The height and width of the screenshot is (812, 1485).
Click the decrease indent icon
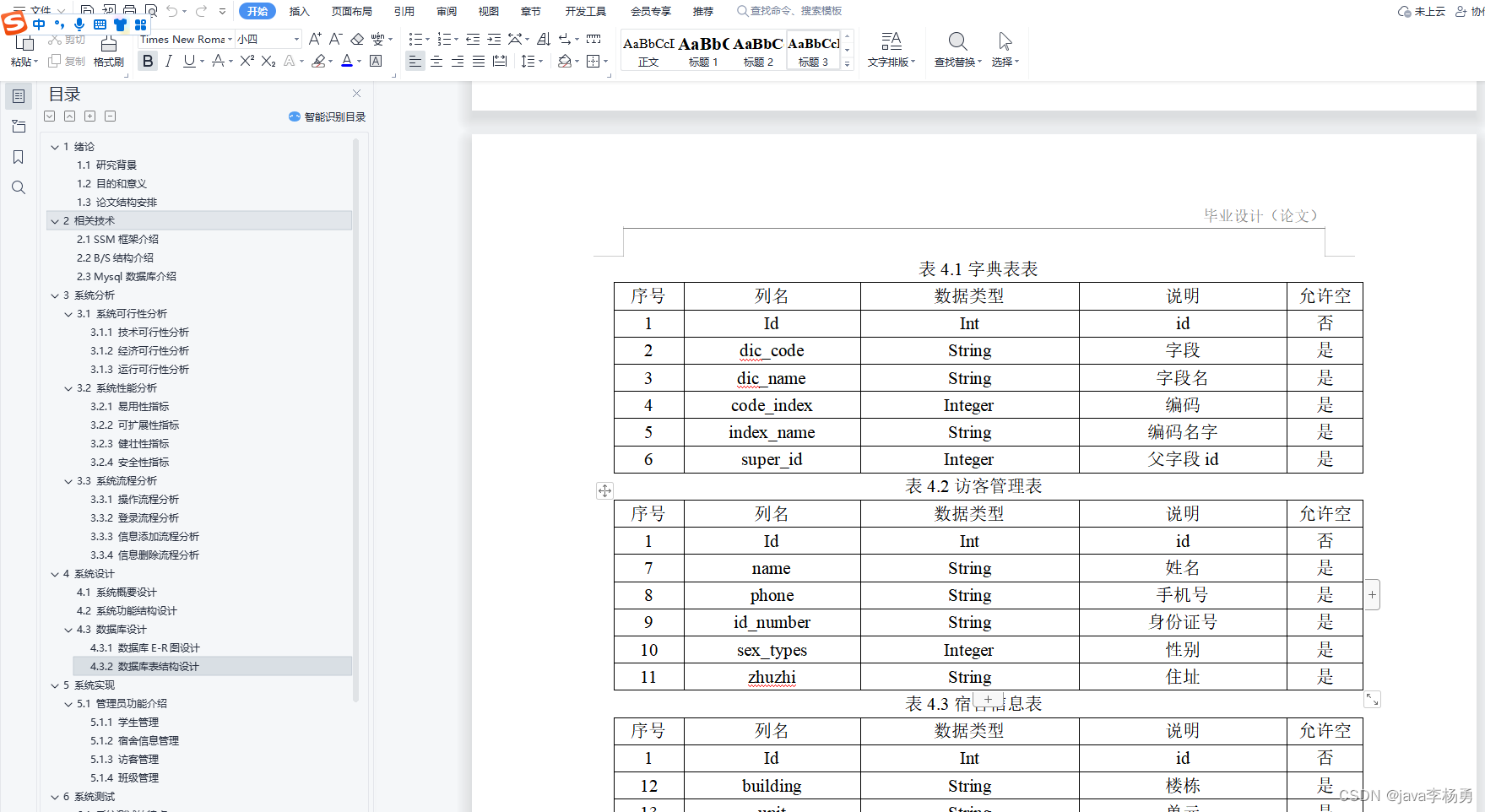(473, 39)
